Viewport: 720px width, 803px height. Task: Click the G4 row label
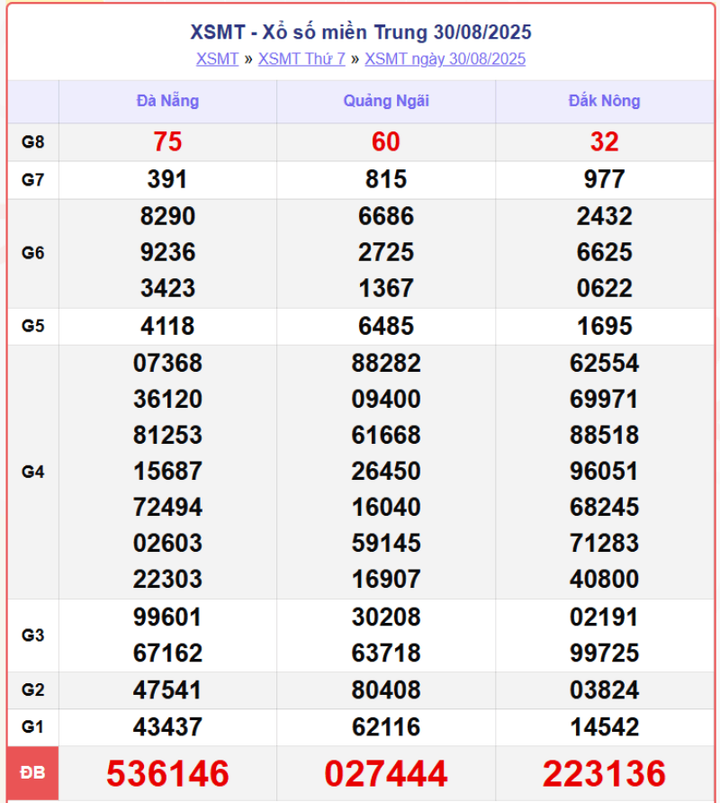[x=33, y=471]
